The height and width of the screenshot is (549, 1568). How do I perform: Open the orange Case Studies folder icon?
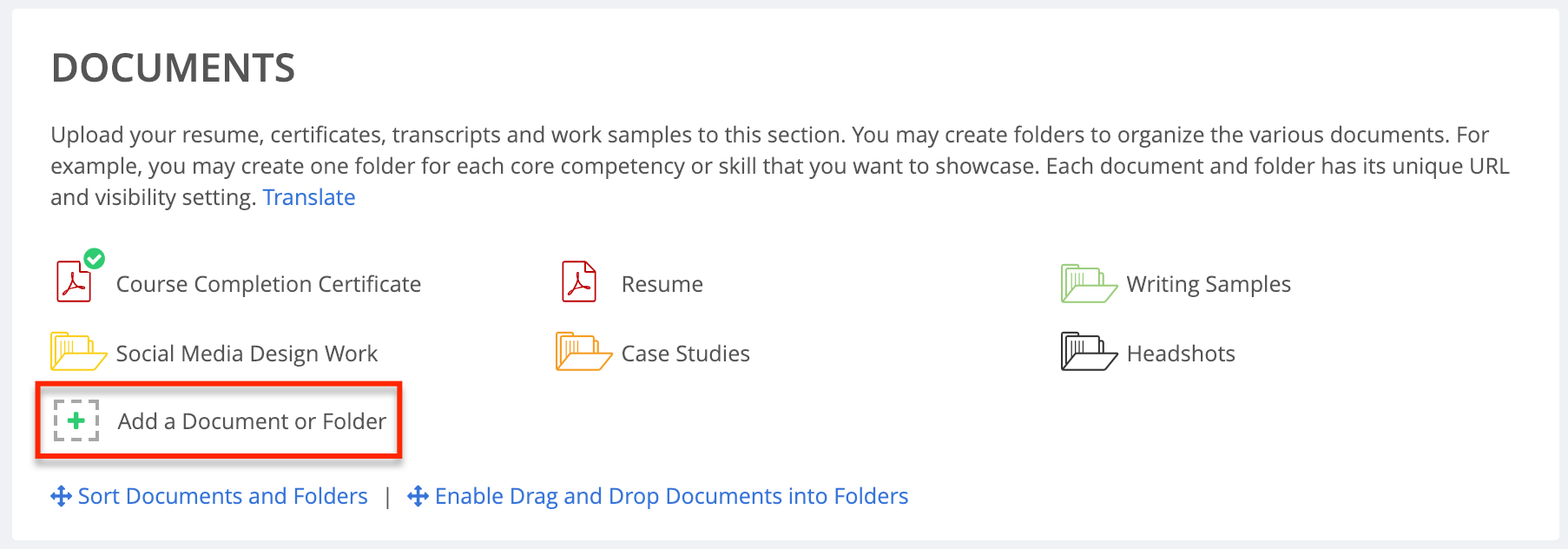click(583, 352)
